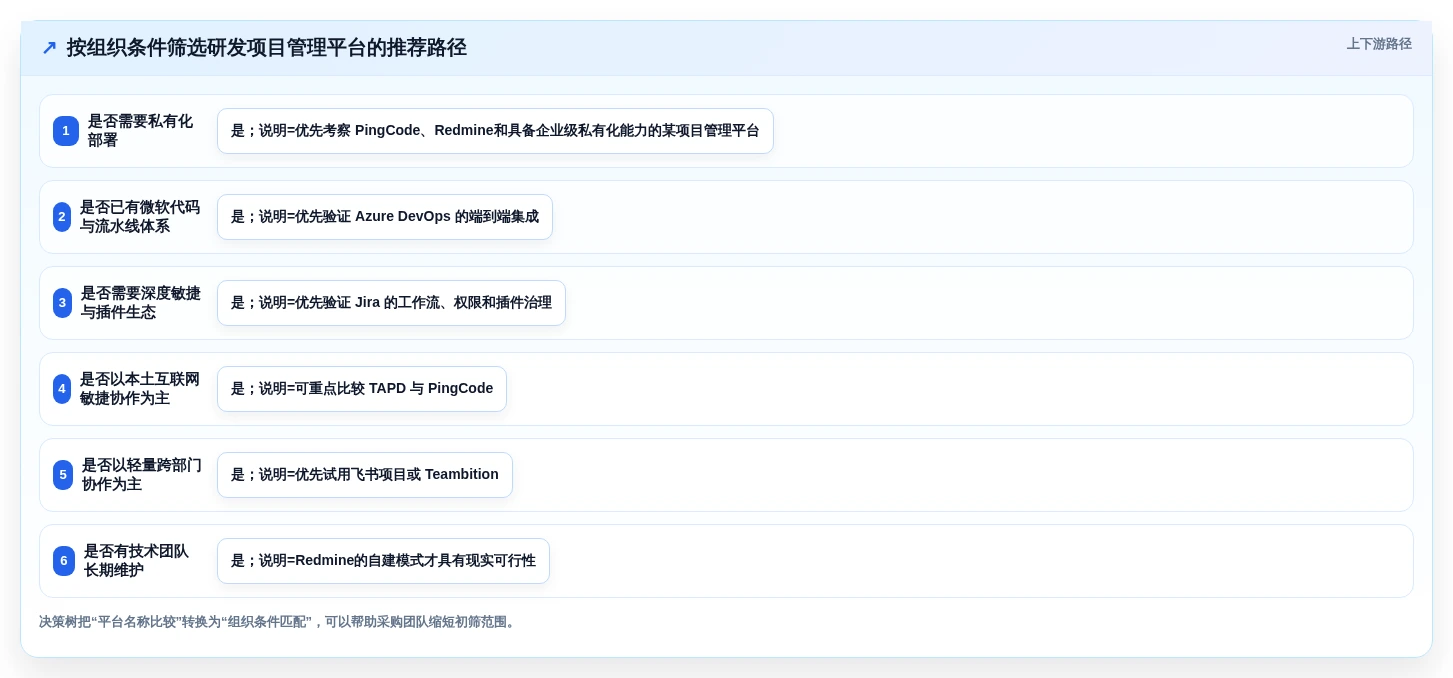
Task: Select step number badge 6
Action: pyautogui.click(x=64, y=561)
